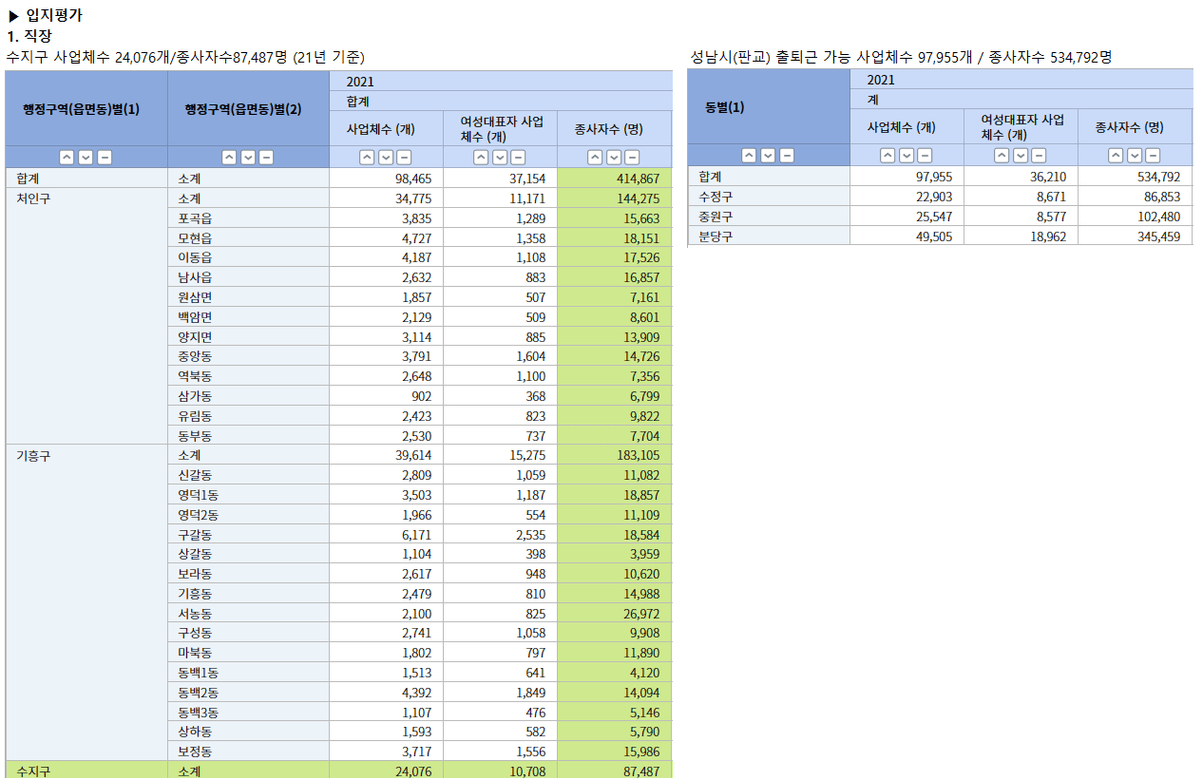Click minus icon under 종사자수 in 동별 table
This screenshot has height=778, width=1203.
point(1153,155)
